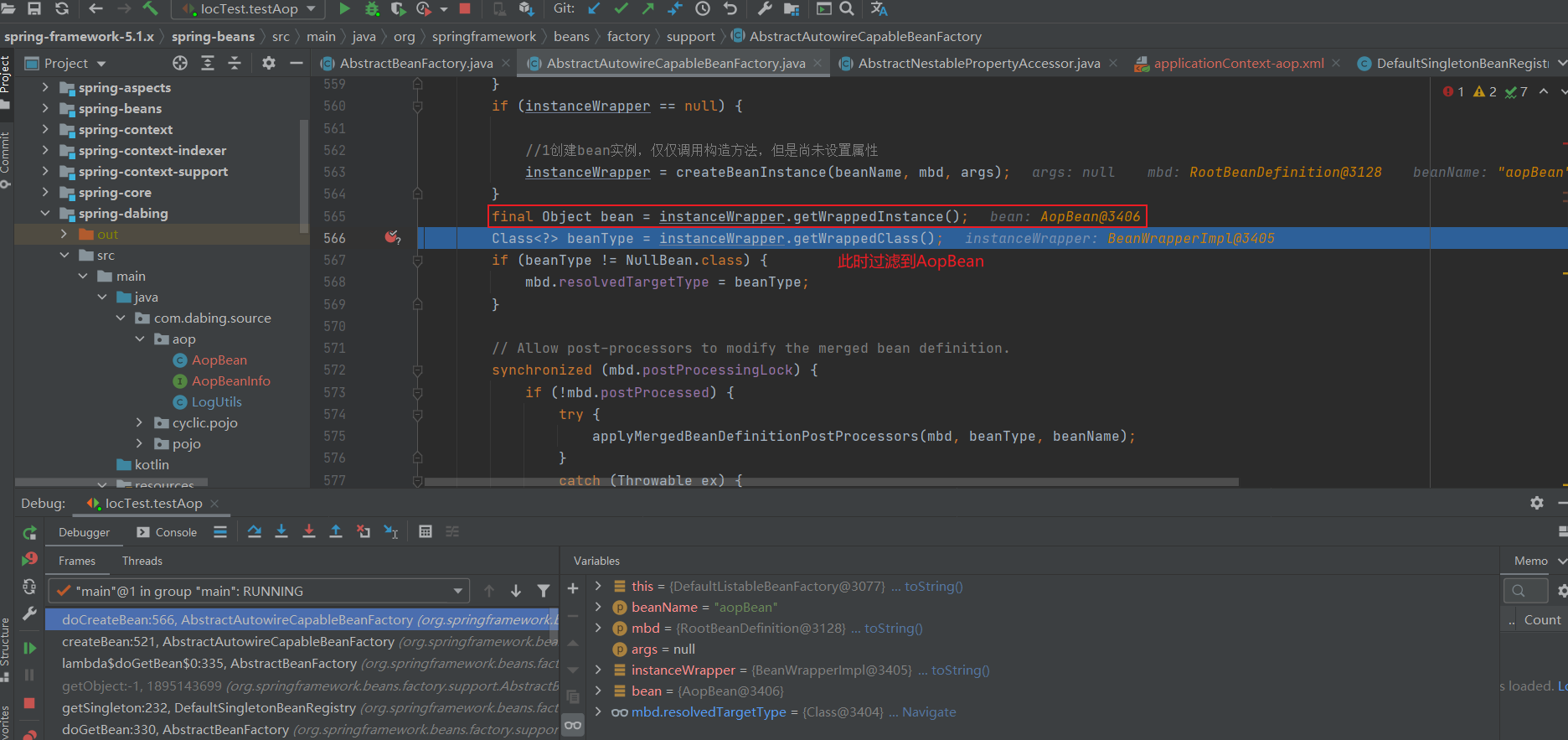Filter frames using funnel icon
The width and height of the screenshot is (1568, 740).
tap(544, 591)
